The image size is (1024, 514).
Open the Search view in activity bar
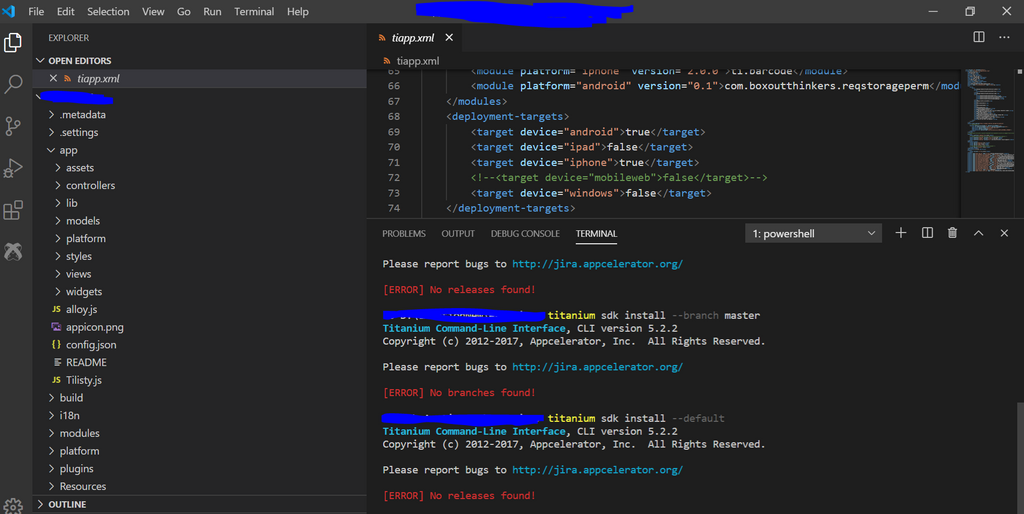(x=13, y=84)
